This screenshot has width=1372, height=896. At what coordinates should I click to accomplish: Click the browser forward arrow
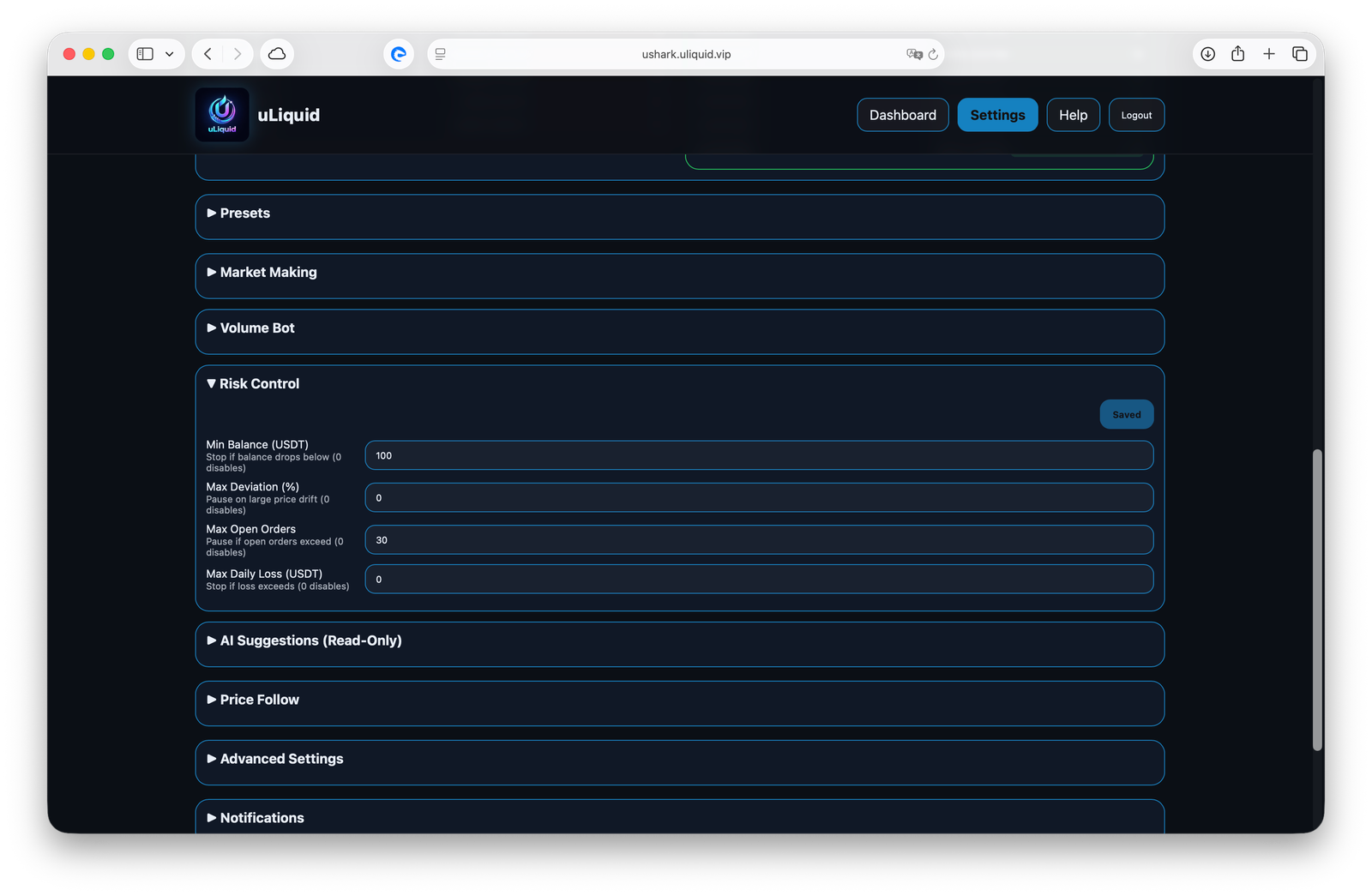click(236, 53)
